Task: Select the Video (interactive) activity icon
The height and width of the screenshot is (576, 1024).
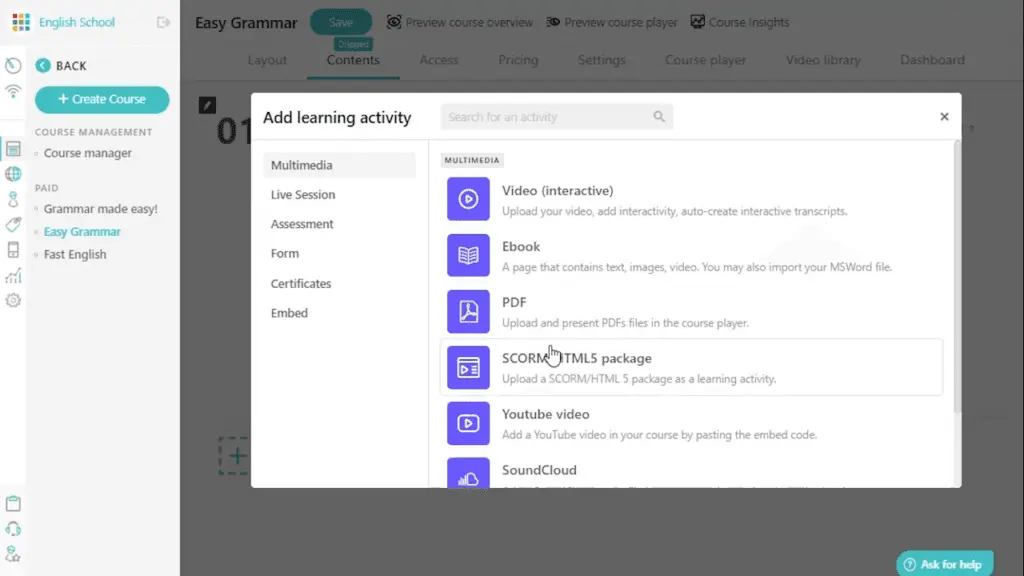Action: (x=468, y=199)
